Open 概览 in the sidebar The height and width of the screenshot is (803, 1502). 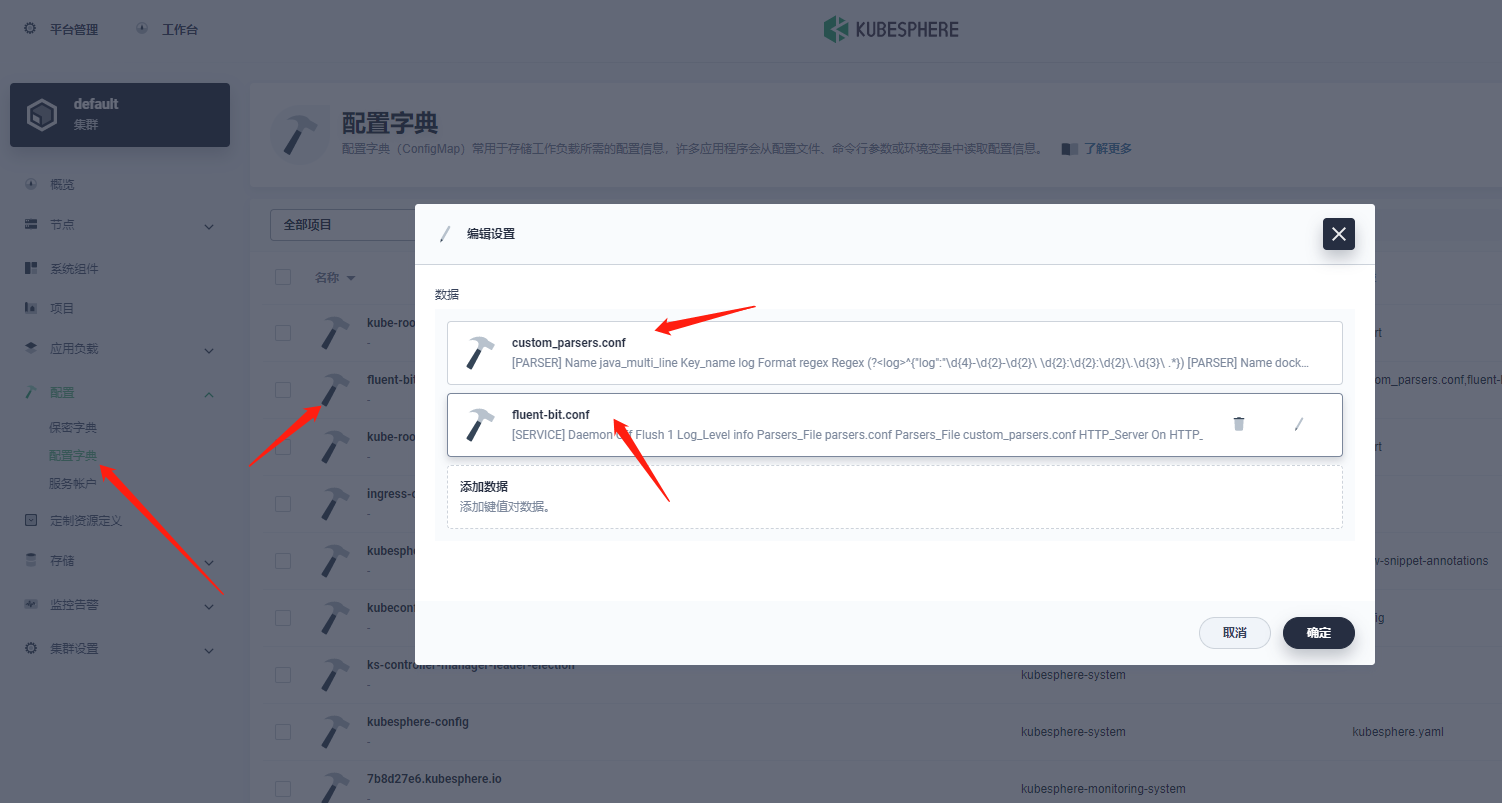pos(62,185)
